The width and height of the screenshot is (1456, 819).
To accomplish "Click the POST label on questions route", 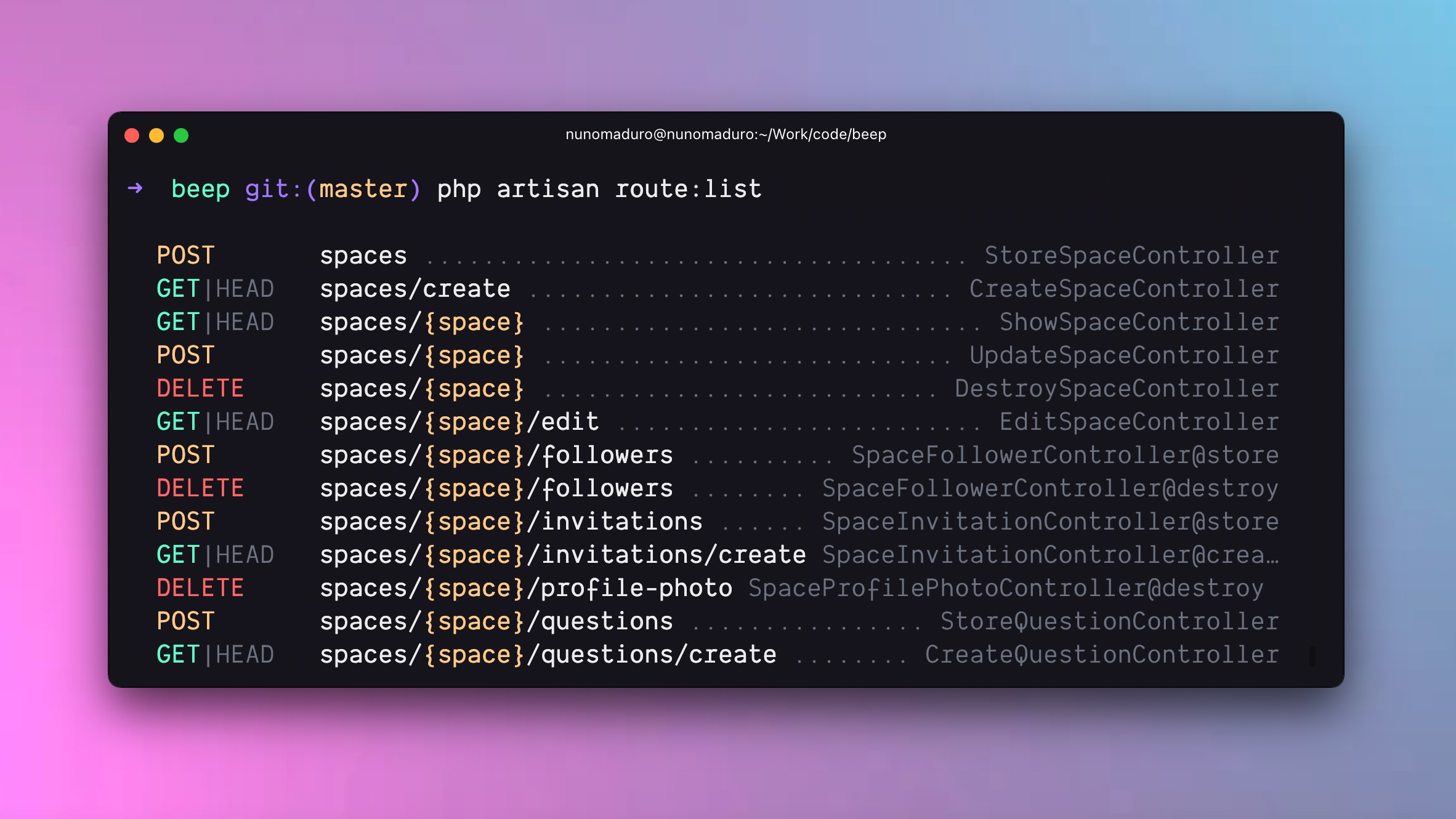I will [185, 621].
